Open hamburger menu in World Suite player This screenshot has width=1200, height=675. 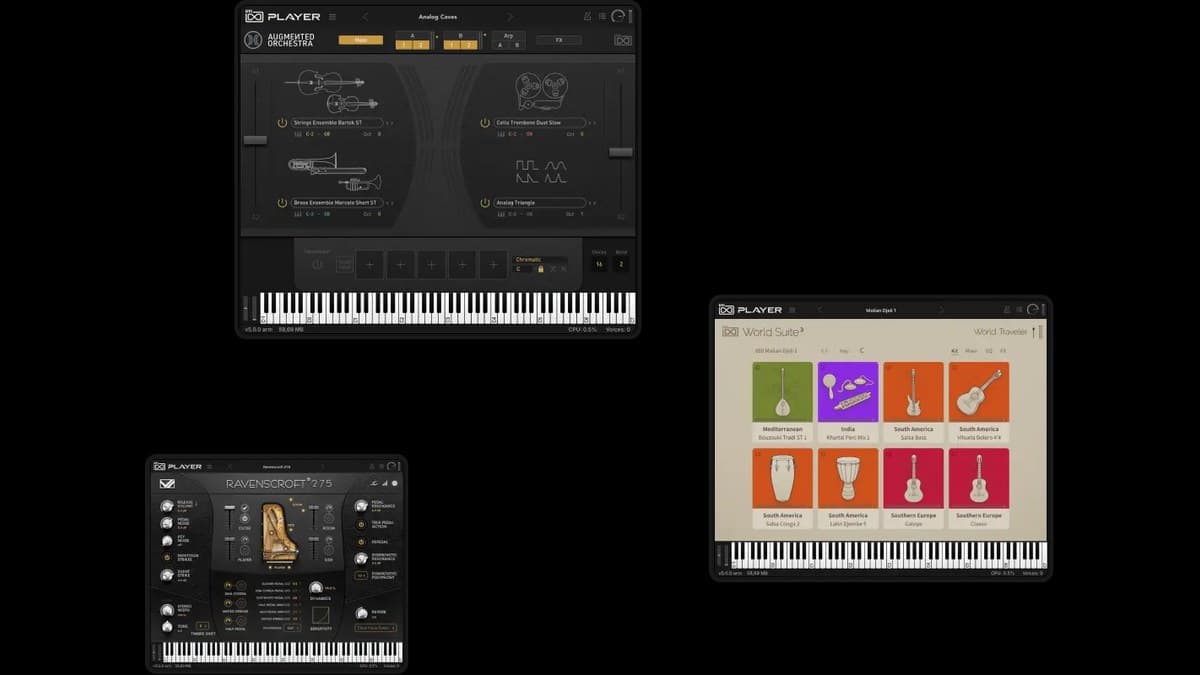pos(792,310)
